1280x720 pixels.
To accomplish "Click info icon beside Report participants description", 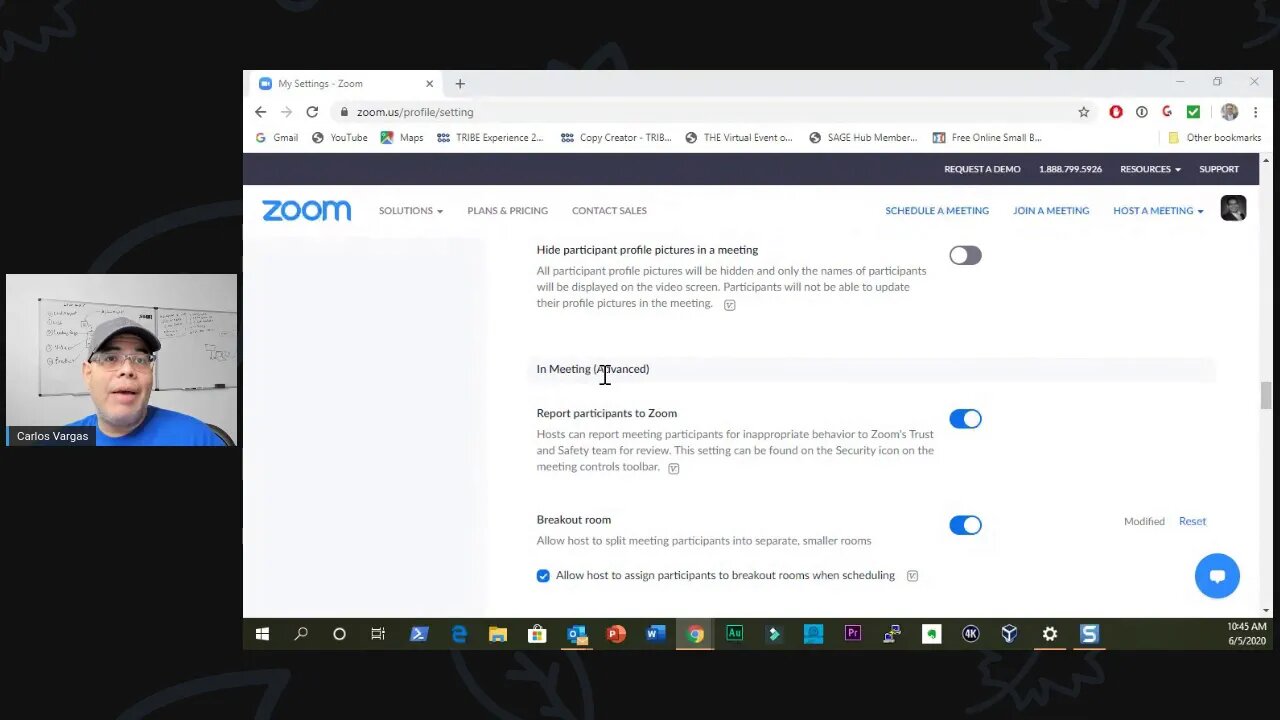I will tap(673, 468).
